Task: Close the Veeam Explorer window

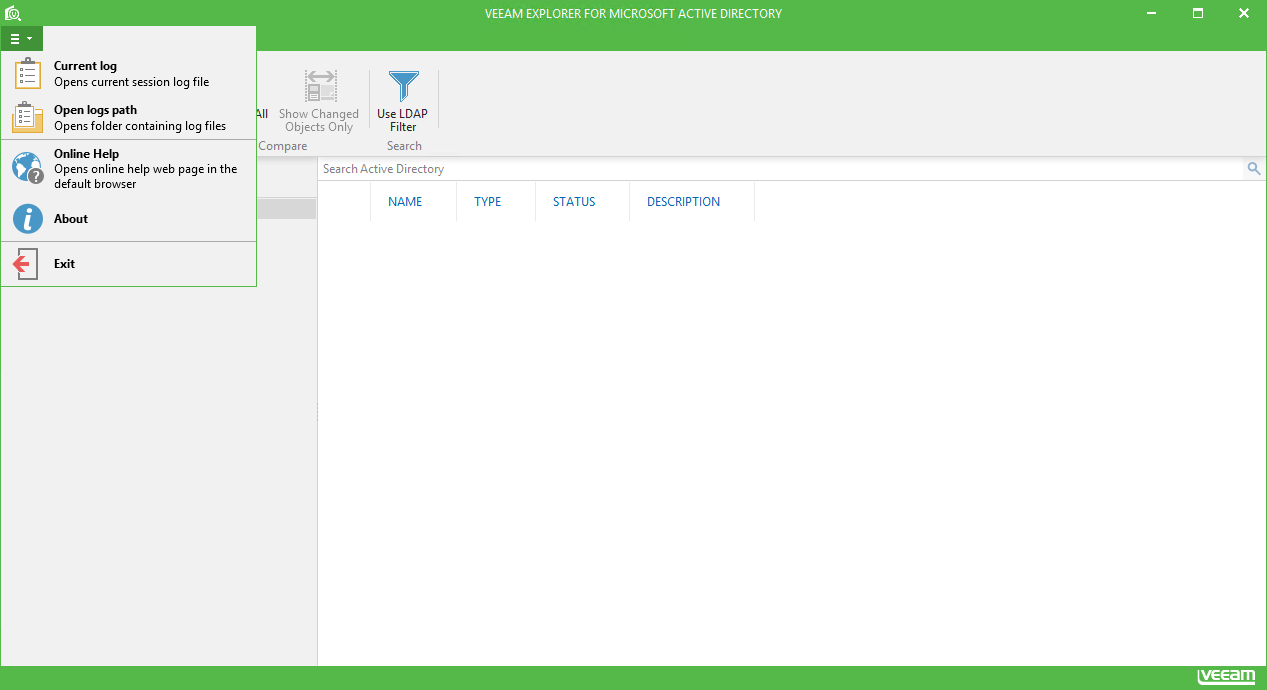Action: point(1244,13)
